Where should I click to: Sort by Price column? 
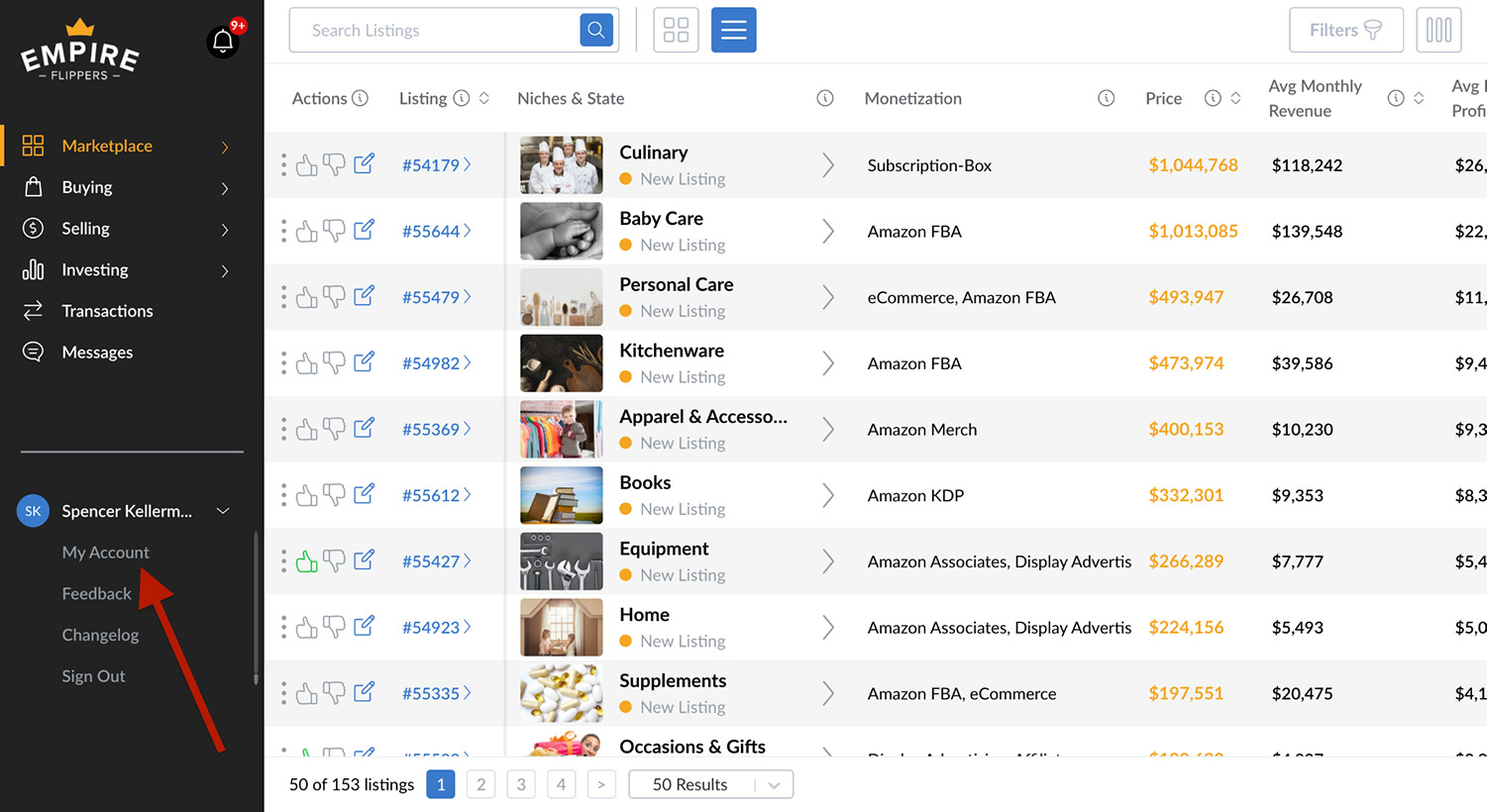coord(1235,98)
